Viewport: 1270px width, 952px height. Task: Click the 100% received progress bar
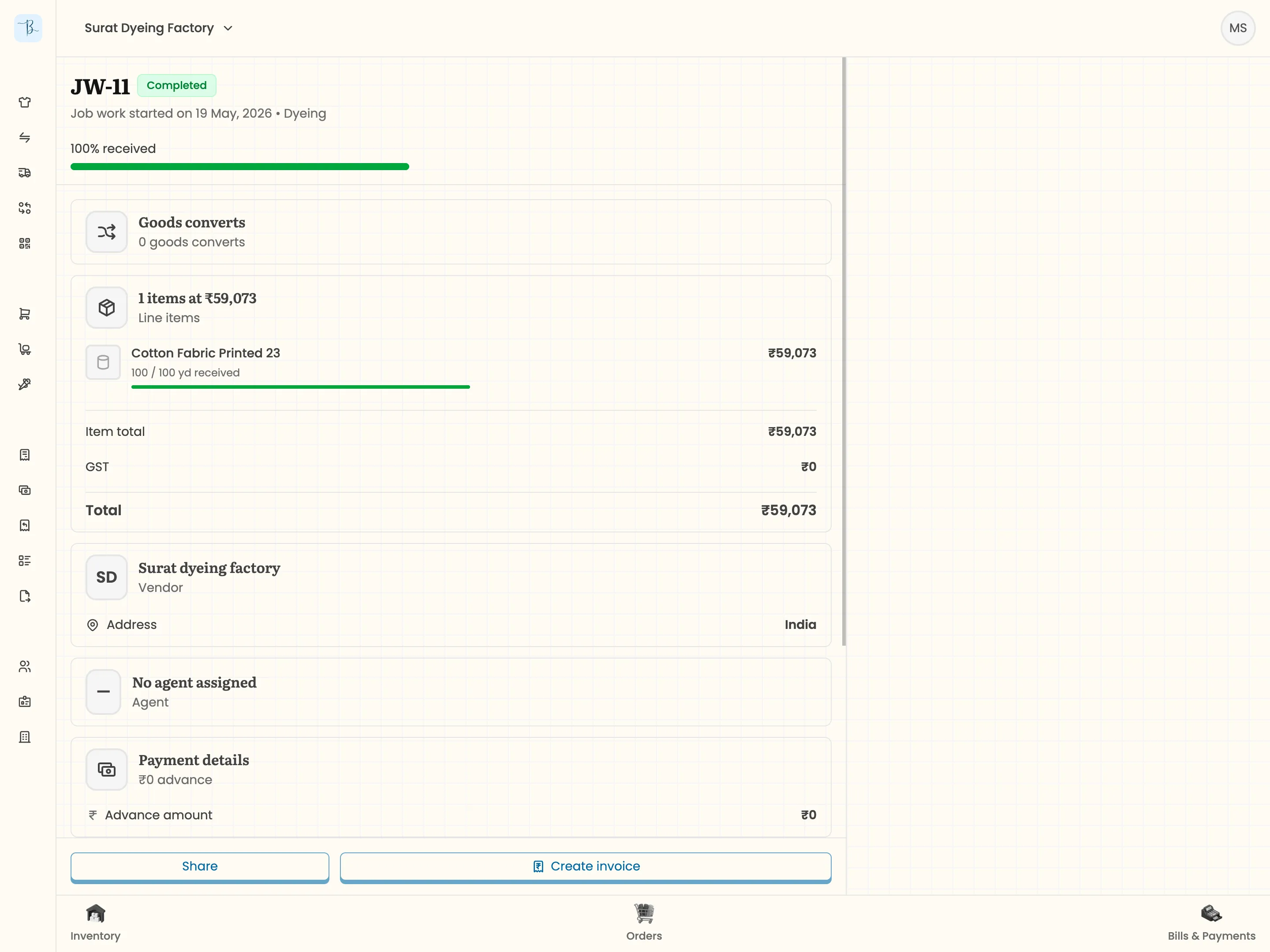[x=239, y=167]
